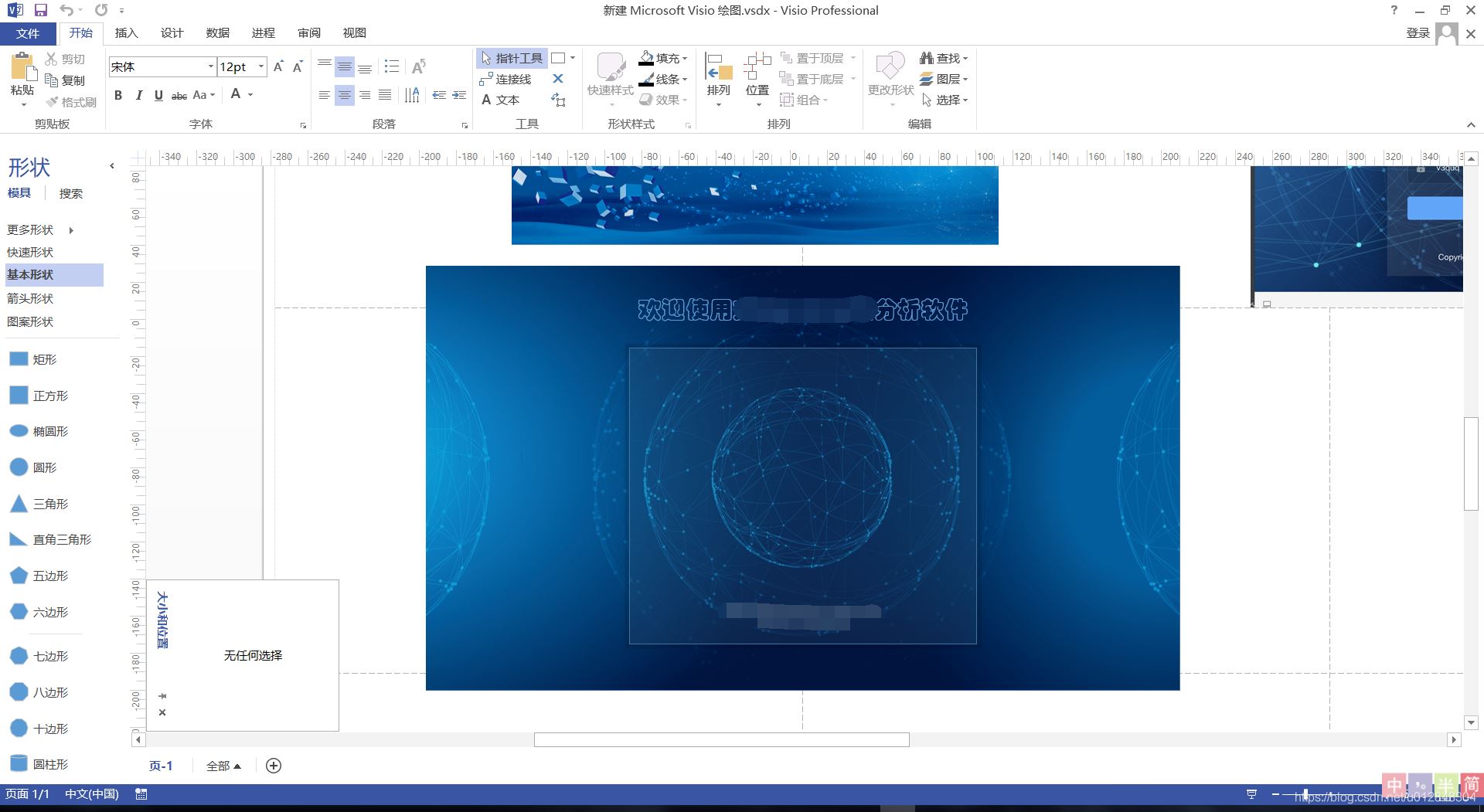1484x812 pixels.
Task: Switch to the Insert (插入) ribbon tab
Action: (126, 32)
